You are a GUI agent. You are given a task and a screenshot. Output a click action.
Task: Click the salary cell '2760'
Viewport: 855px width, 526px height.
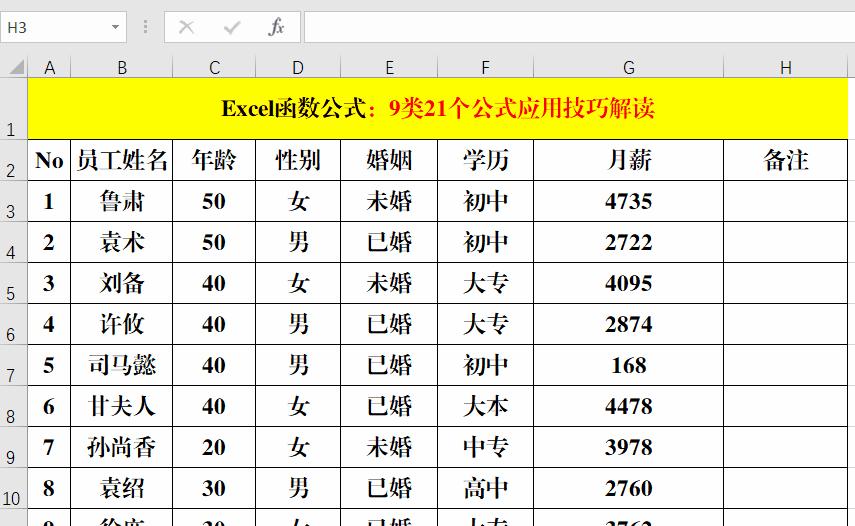(629, 488)
